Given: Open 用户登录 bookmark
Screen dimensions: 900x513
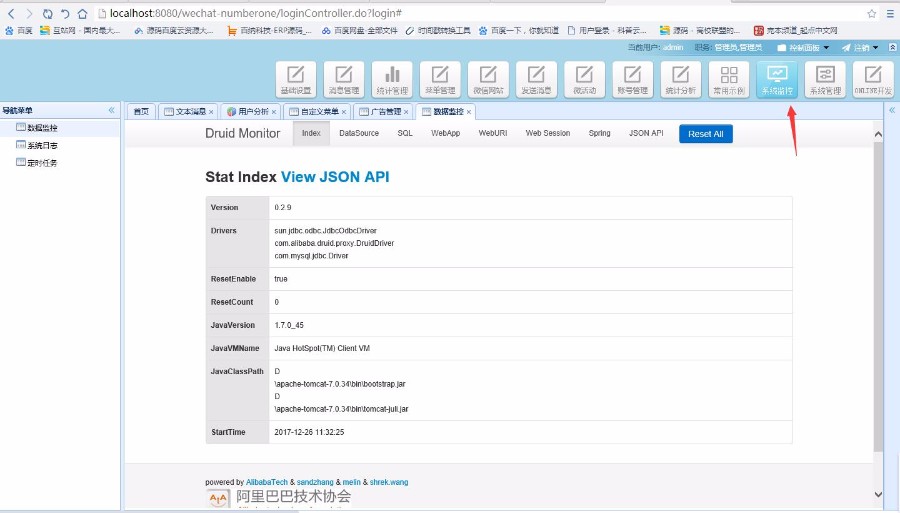Looking at the screenshot, I should coord(607,30).
